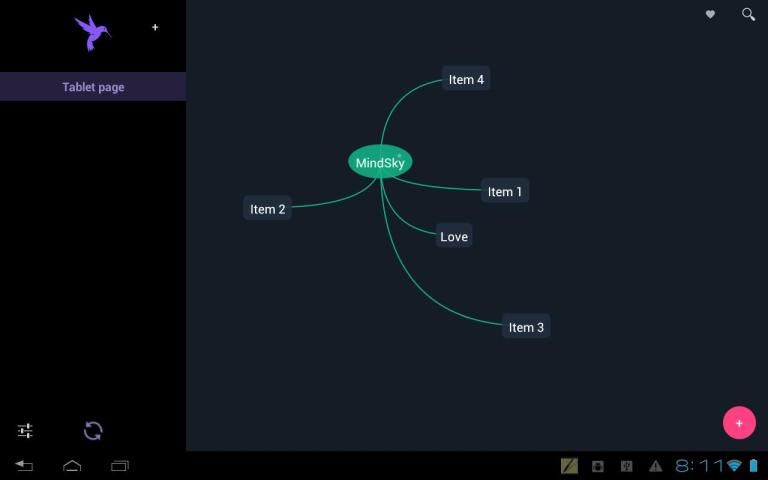Viewport: 768px width, 480px height.
Task: Select the Item 1 node
Action: tap(505, 191)
